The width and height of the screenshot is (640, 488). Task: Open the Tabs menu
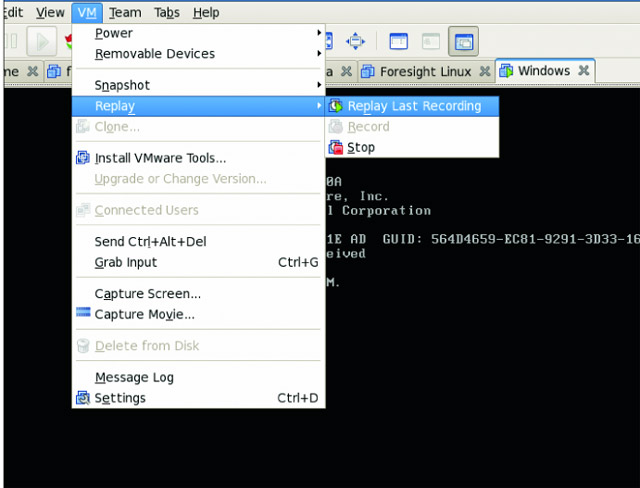point(167,13)
